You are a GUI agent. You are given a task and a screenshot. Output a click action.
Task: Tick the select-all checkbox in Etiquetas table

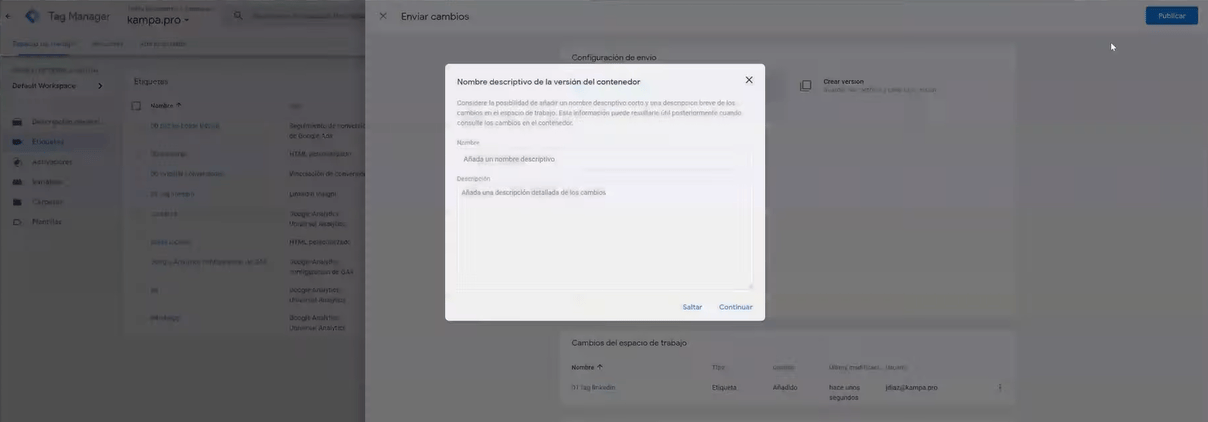[136, 105]
